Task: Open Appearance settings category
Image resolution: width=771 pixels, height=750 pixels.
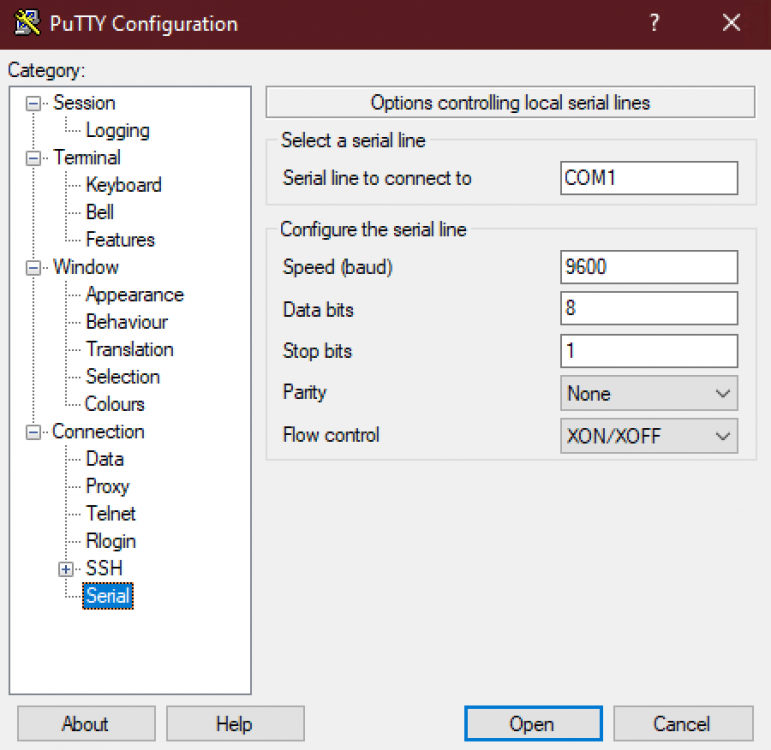Action: pyautogui.click(x=134, y=295)
